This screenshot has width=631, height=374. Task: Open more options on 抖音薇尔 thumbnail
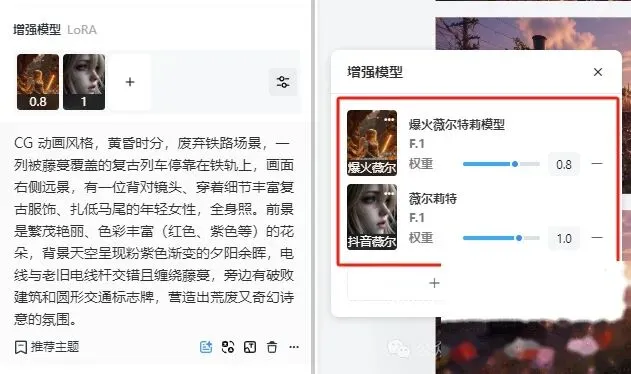point(389,194)
